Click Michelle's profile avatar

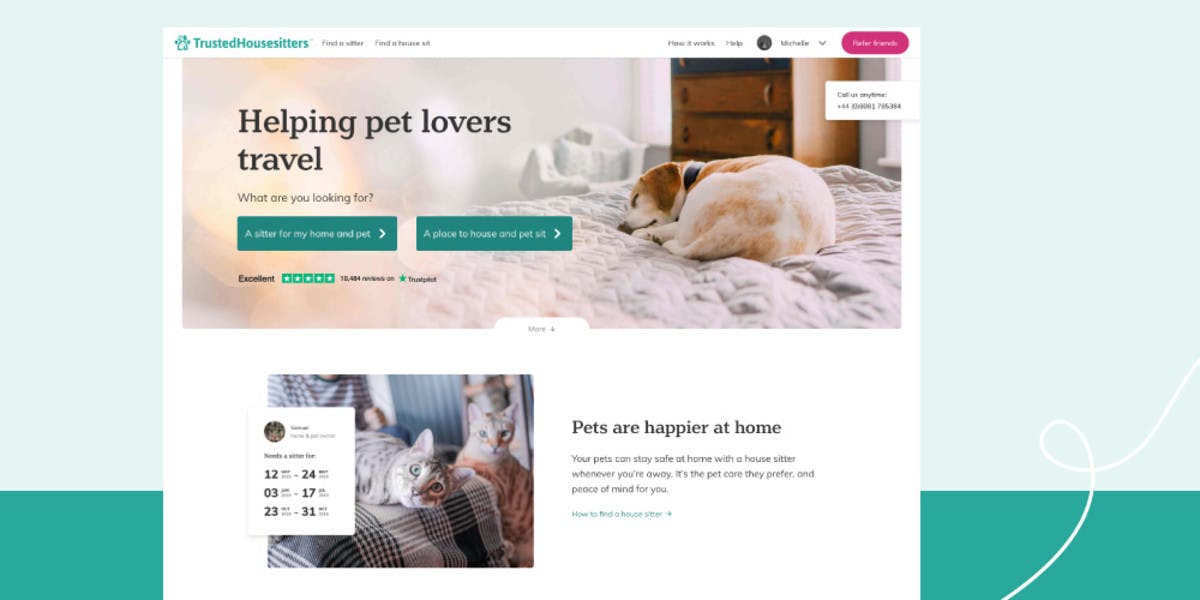764,43
